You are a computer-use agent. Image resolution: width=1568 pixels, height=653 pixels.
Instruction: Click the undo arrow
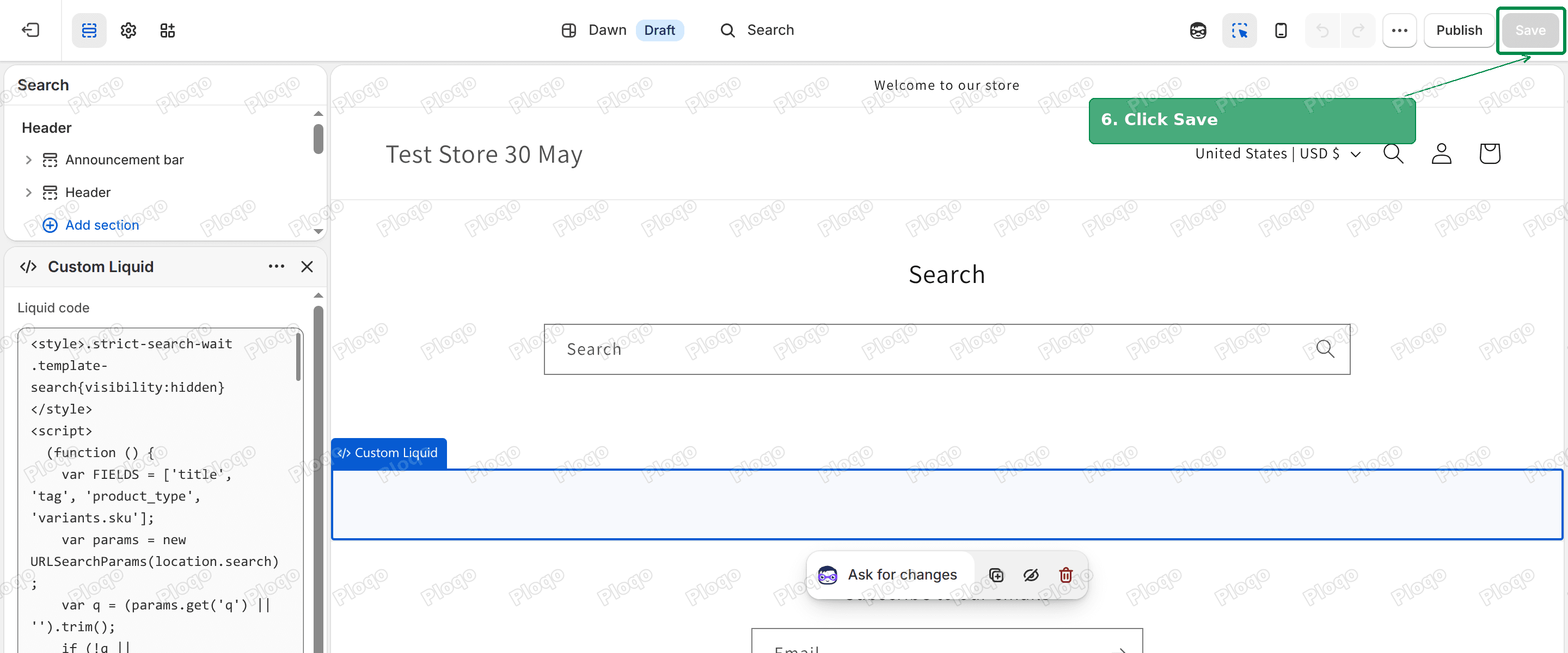pyautogui.click(x=1322, y=30)
